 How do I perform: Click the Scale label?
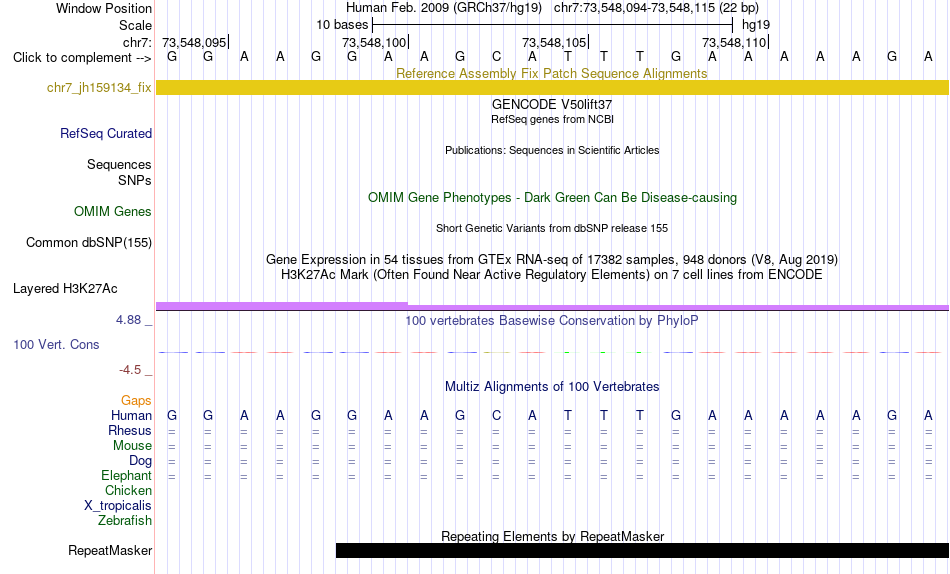135,25
